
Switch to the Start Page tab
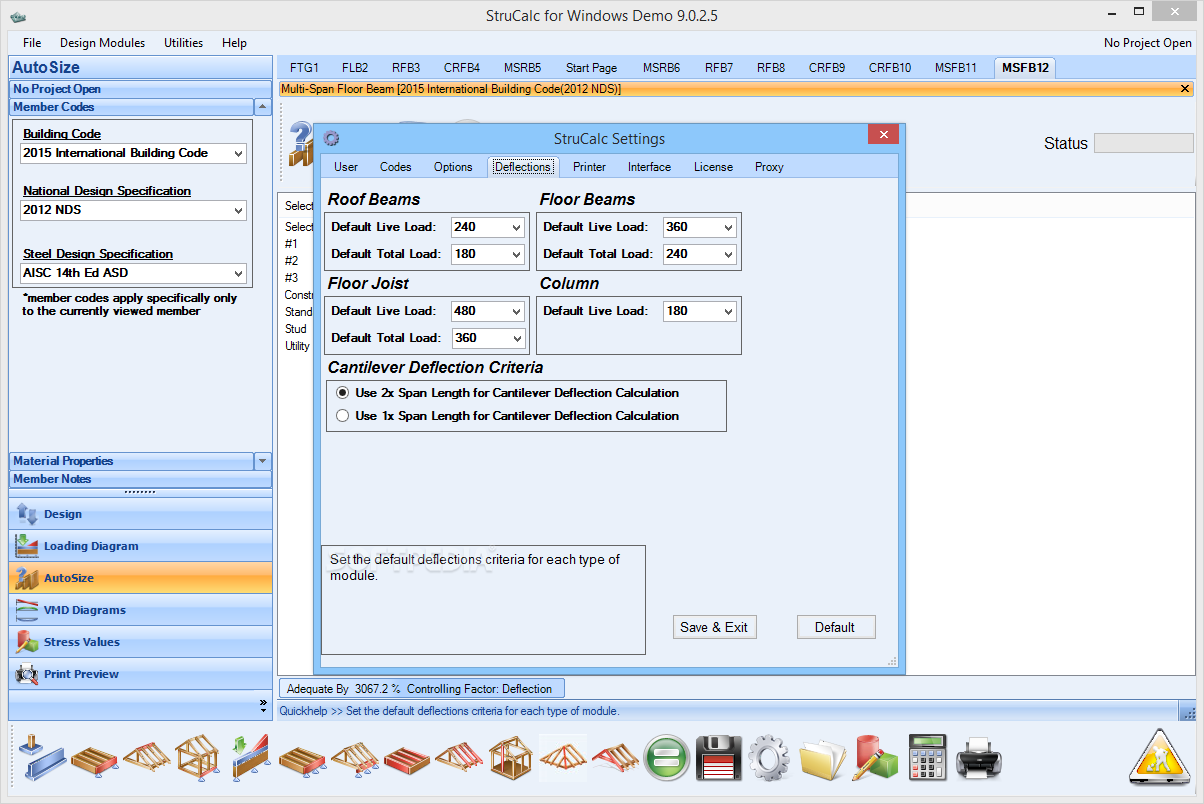[x=591, y=68]
